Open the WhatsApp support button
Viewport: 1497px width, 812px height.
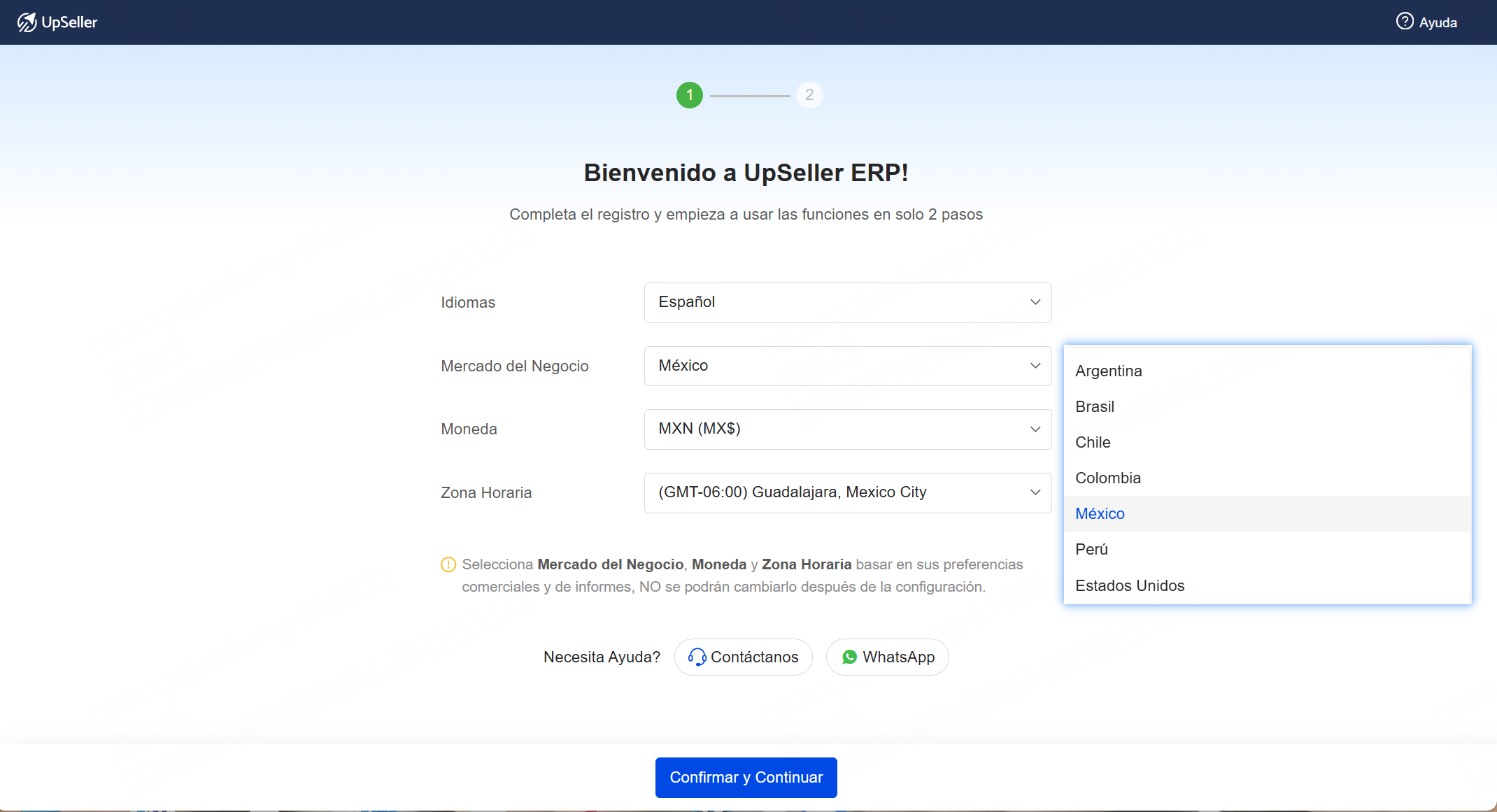click(x=888, y=657)
